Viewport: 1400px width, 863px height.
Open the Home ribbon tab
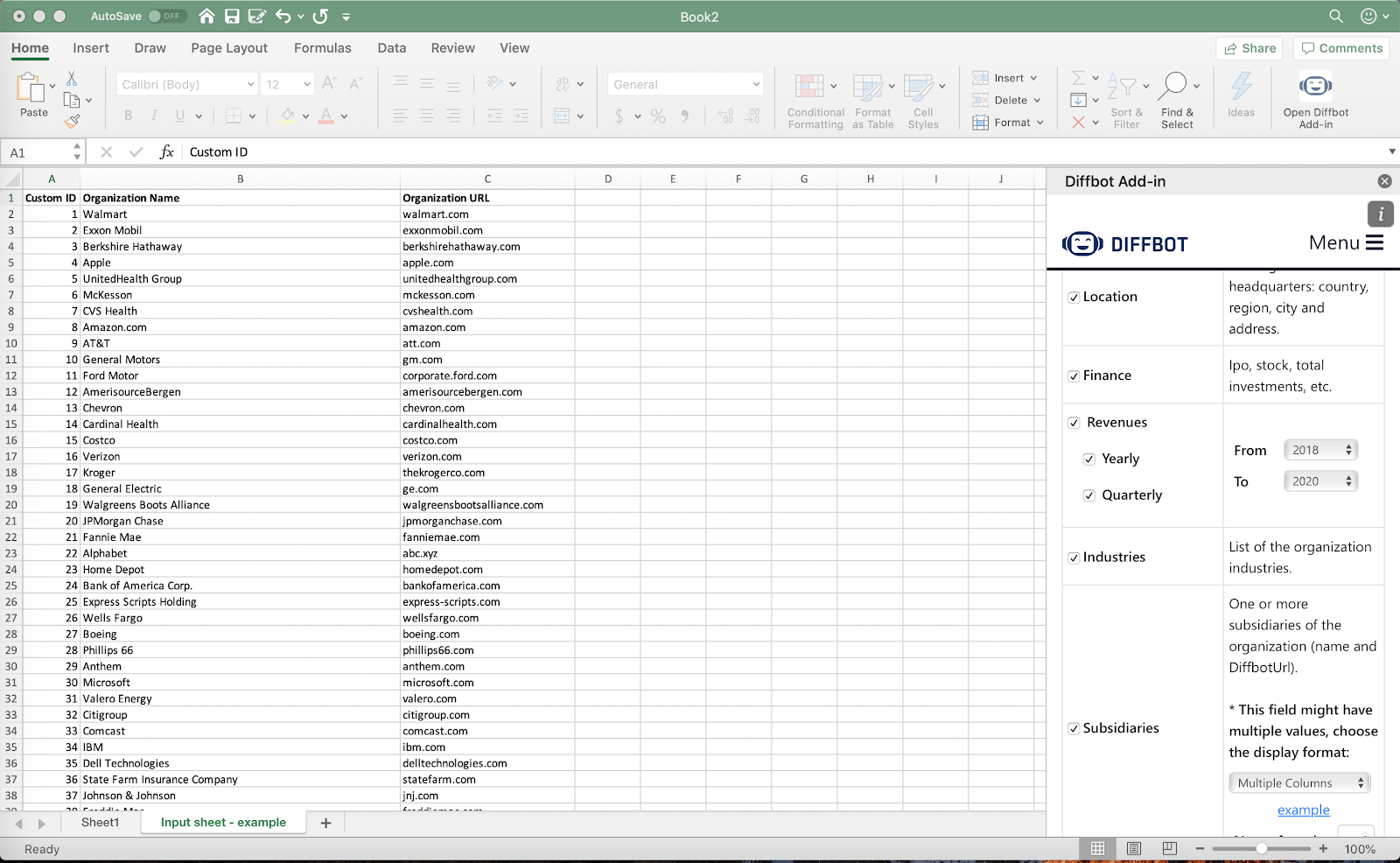pyautogui.click(x=30, y=48)
